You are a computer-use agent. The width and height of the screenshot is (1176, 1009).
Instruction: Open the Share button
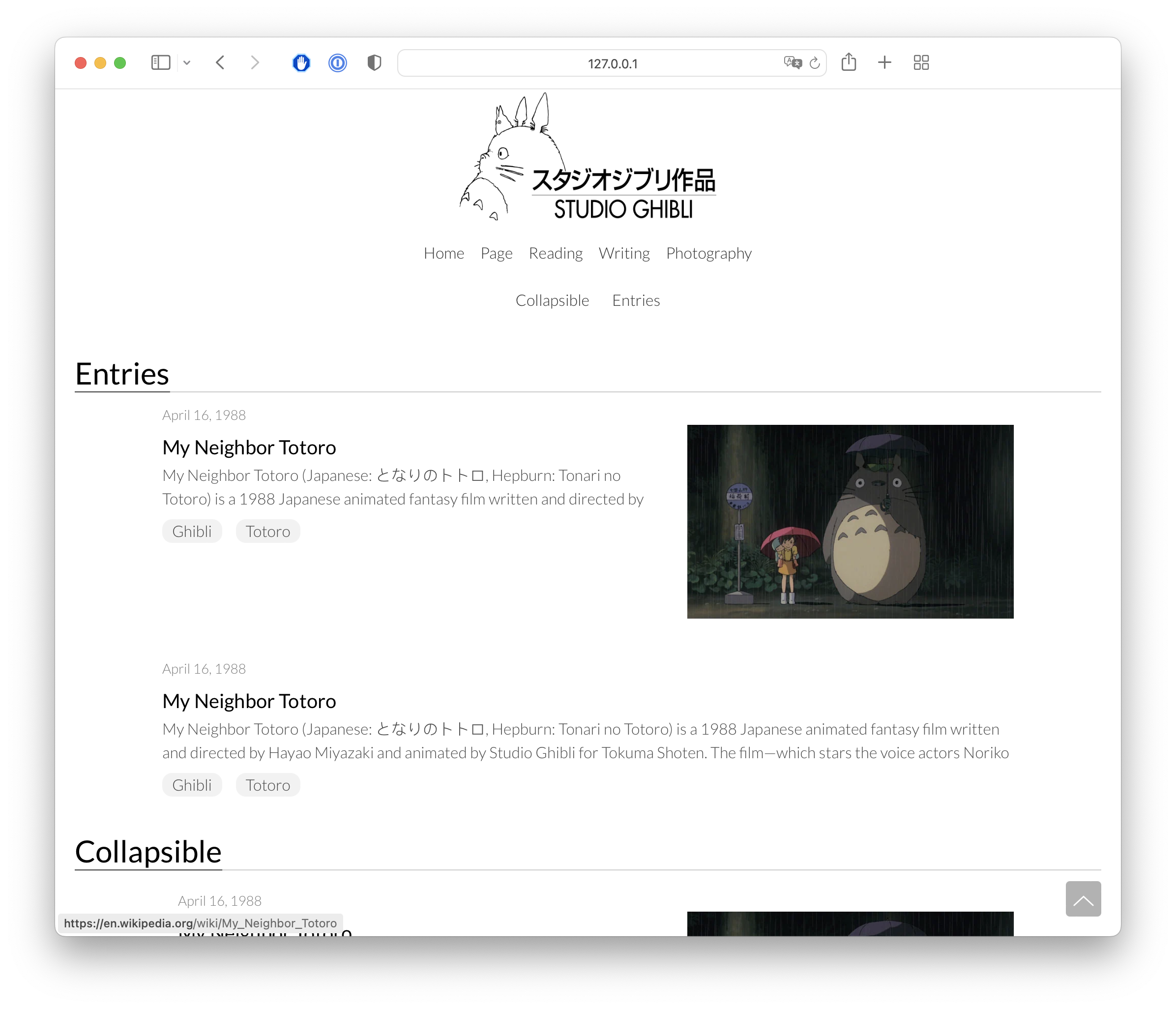click(x=849, y=62)
